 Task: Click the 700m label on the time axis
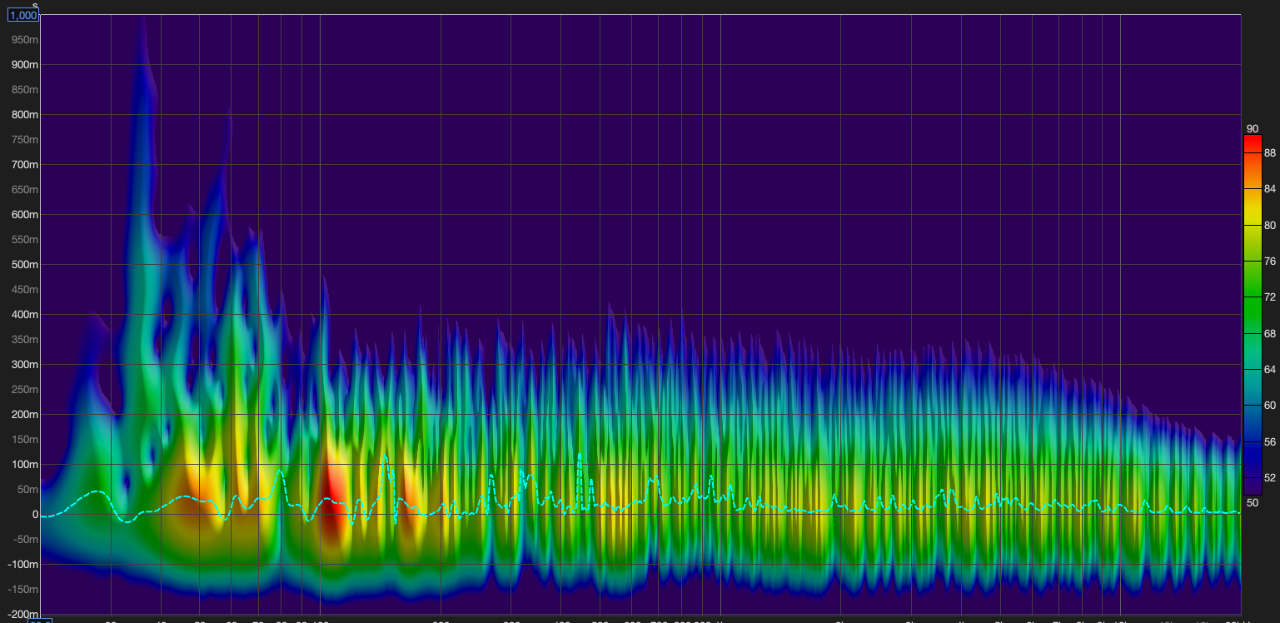click(x=24, y=164)
